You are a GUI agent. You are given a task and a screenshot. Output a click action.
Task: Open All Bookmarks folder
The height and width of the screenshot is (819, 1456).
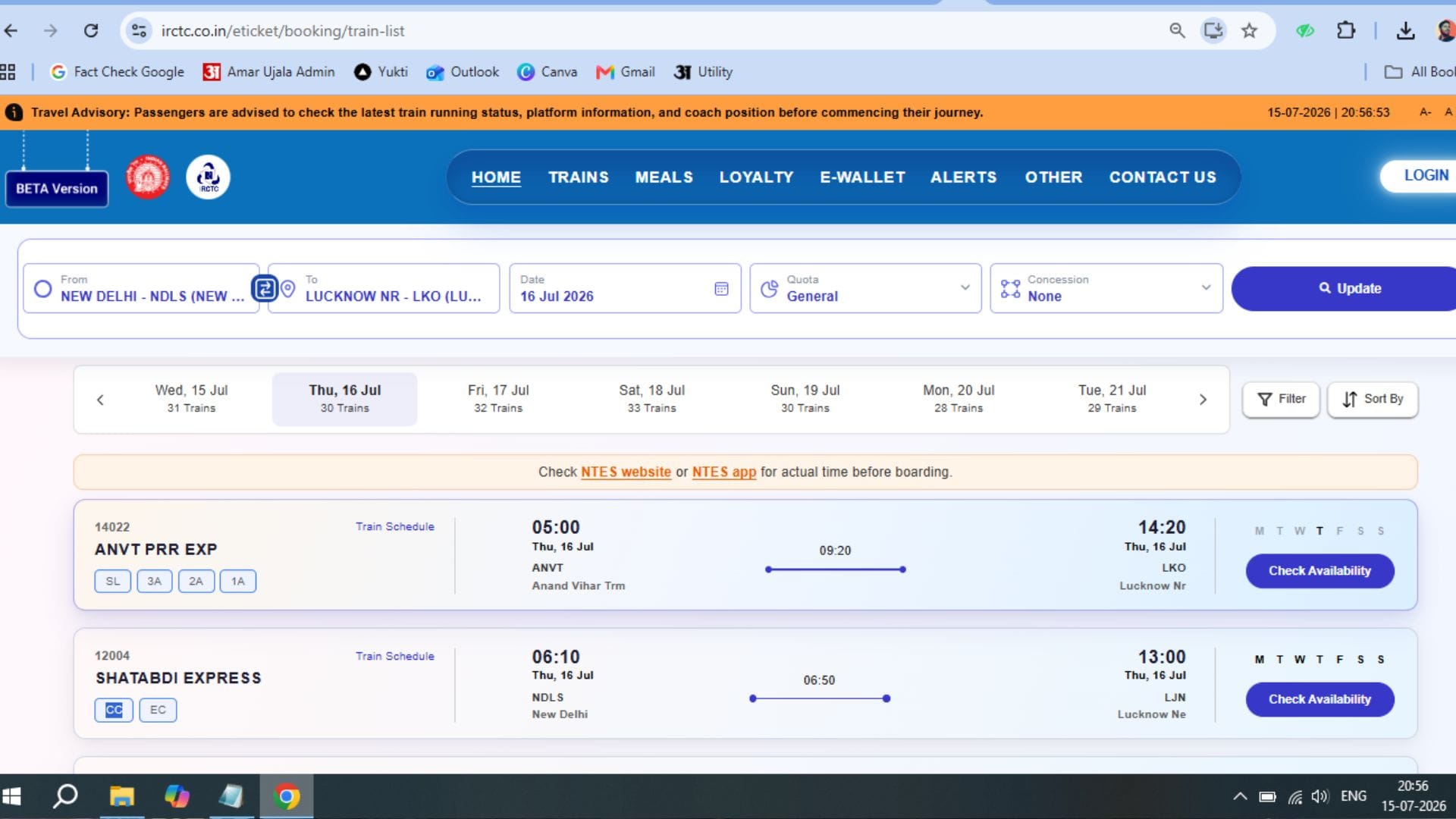pos(1420,72)
